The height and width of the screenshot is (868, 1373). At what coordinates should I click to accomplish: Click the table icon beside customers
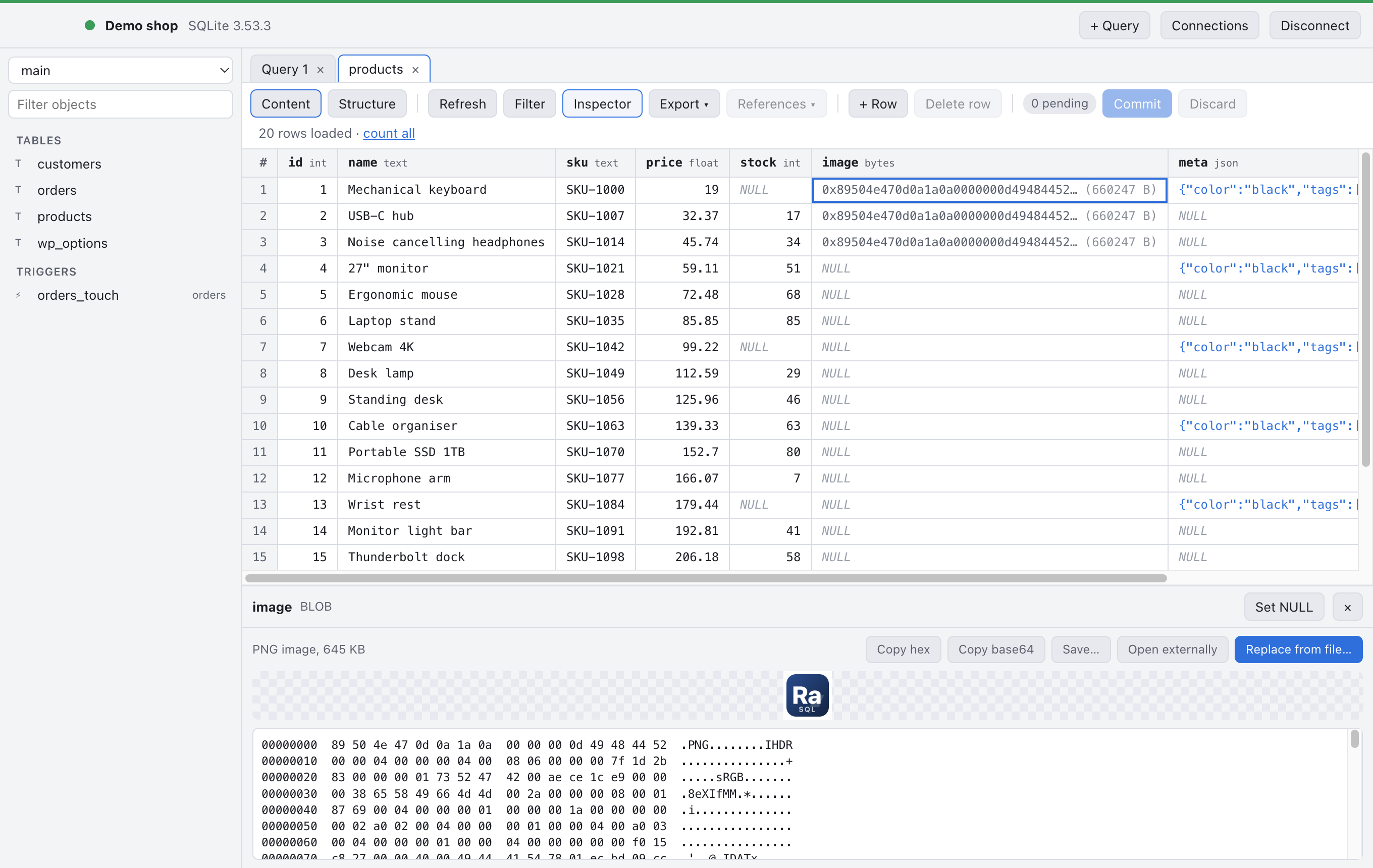pyautogui.click(x=18, y=164)
